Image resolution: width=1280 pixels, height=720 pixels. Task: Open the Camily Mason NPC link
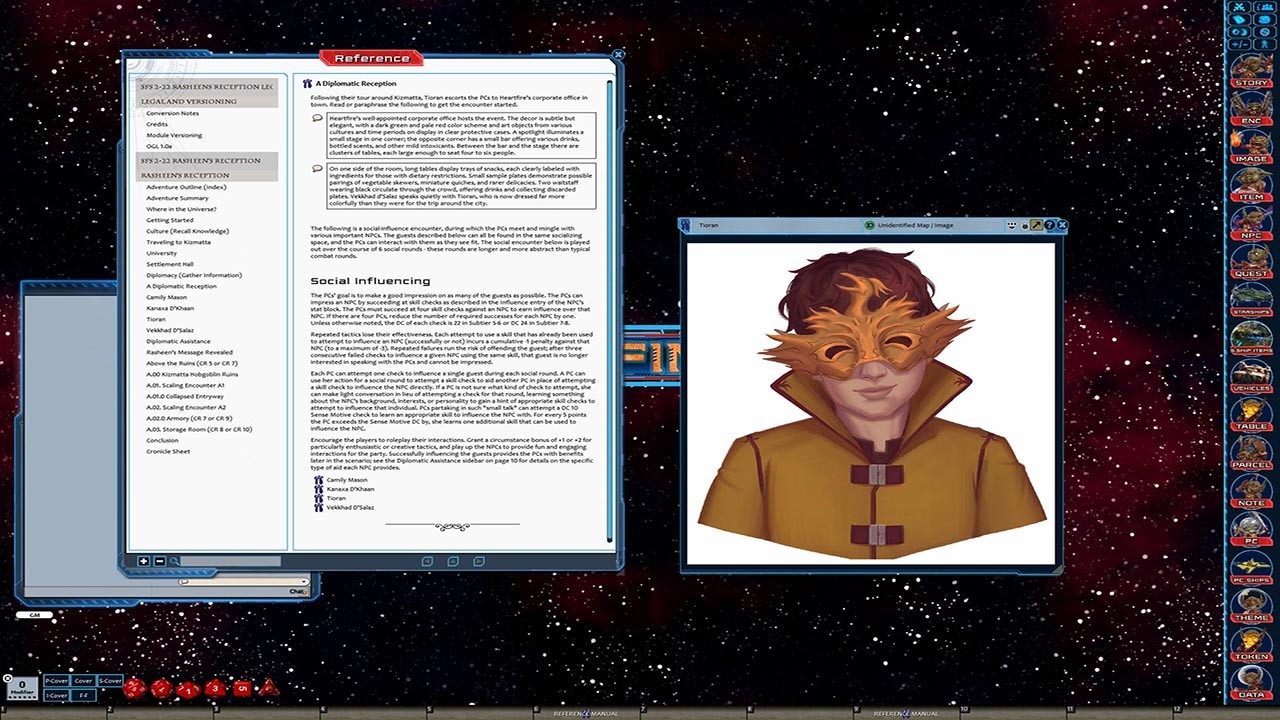tap(346, 480)
